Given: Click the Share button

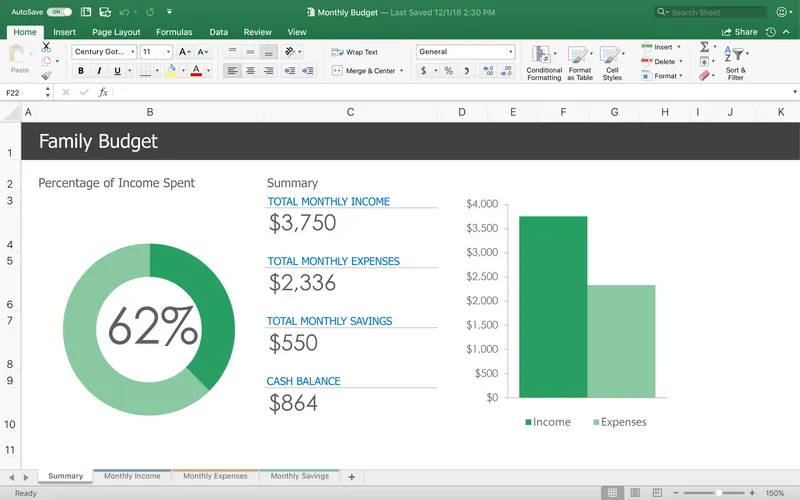Looking at the screenshot, I should 741,32.
